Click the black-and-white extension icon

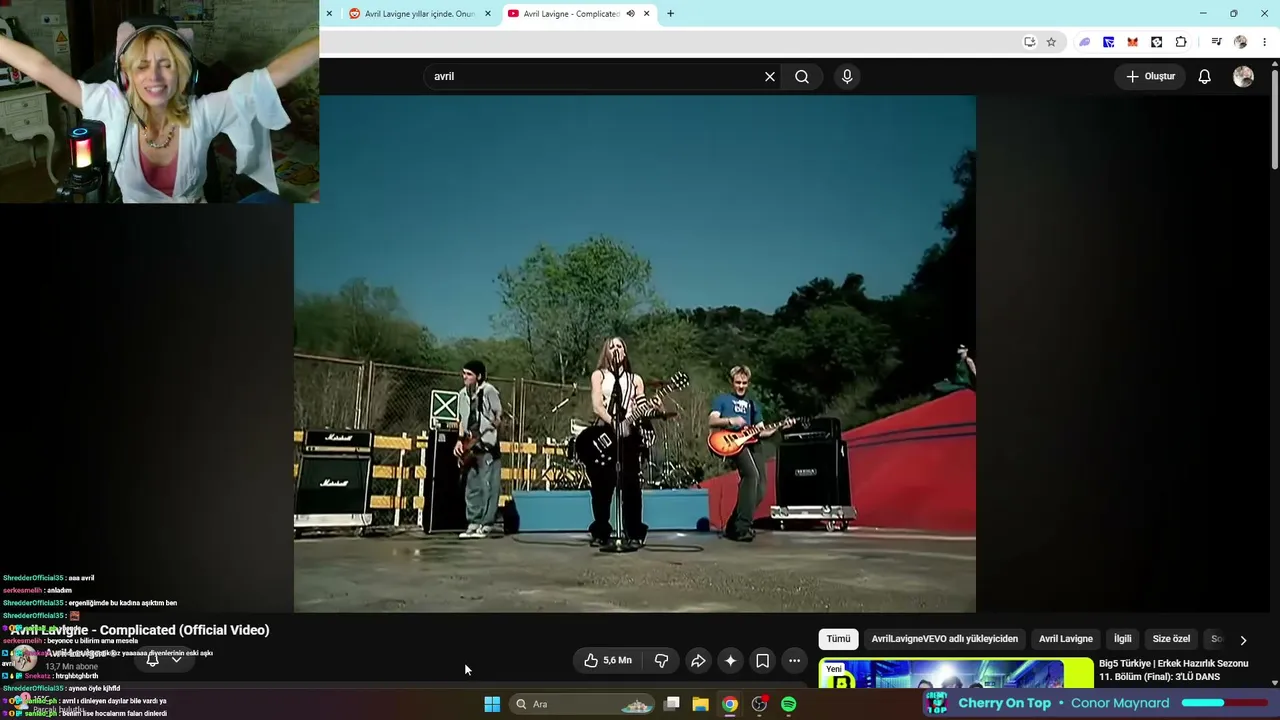click(1157, 42)
